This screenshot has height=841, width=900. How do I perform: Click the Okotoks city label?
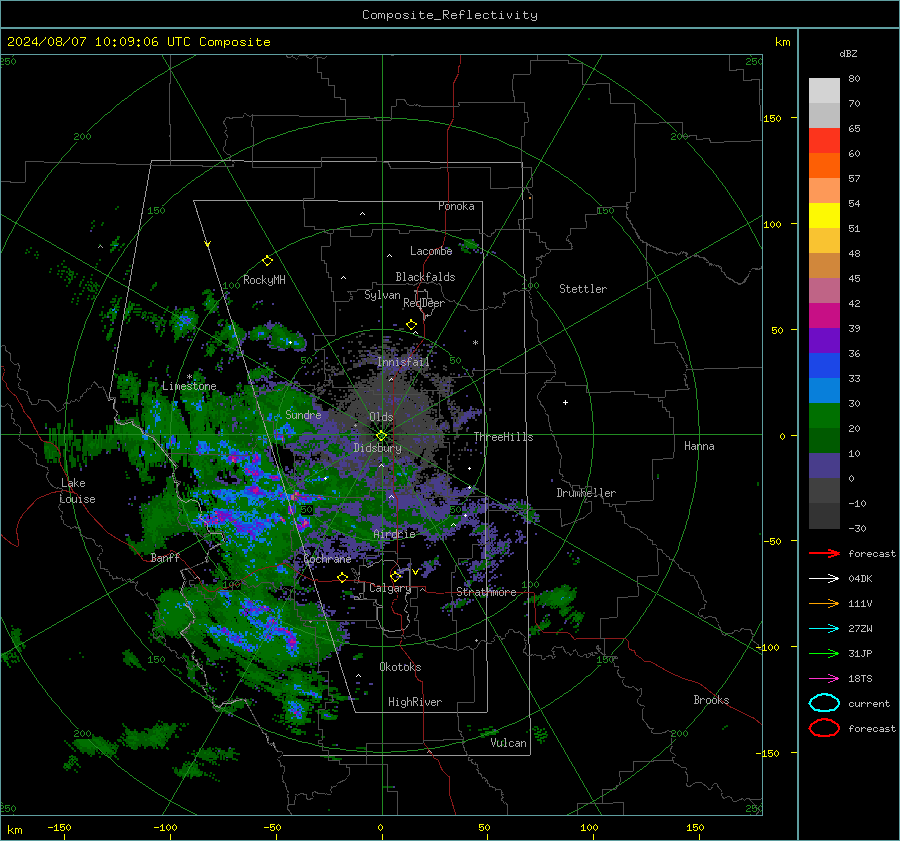[x=400, y=667]
